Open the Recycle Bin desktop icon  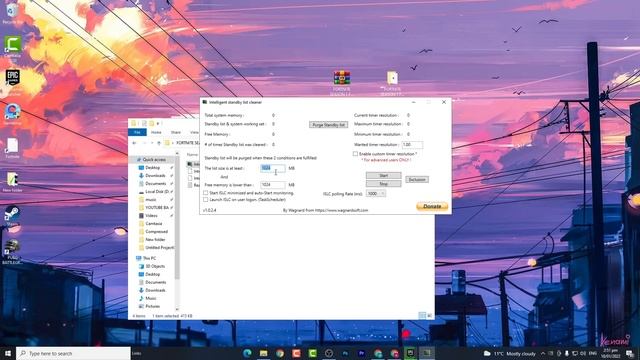click(x=12, y=12)
